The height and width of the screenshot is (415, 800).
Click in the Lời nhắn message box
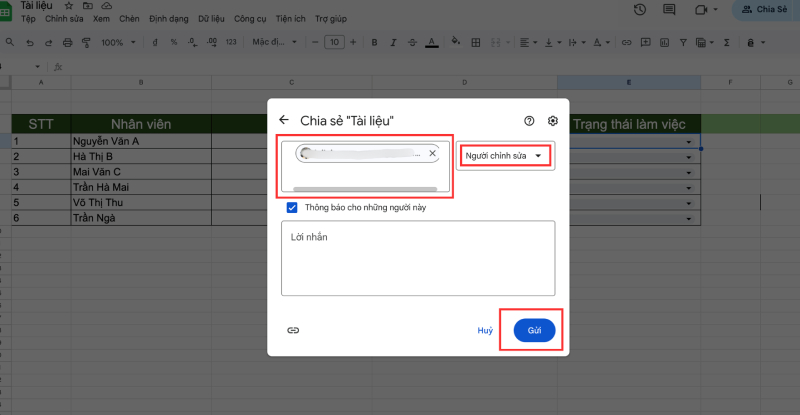418,258
